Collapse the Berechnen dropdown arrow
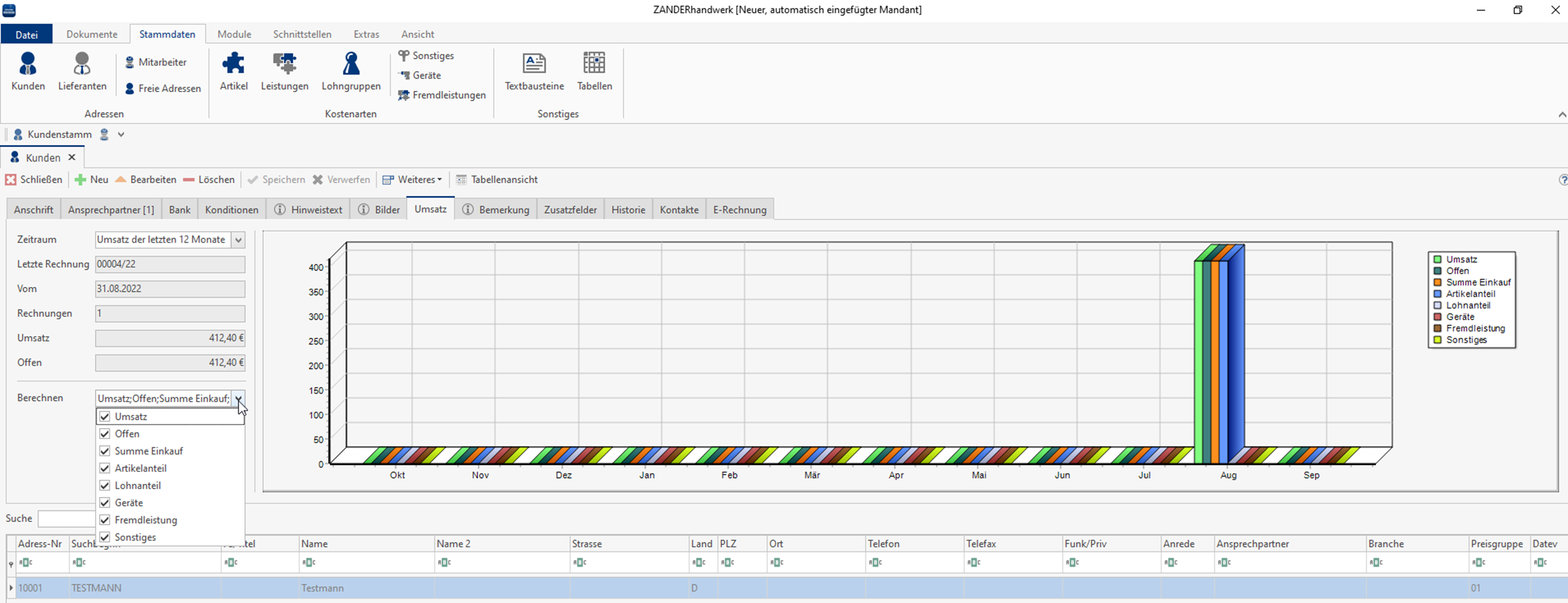1568x603 pixels. click(x=239, y=399)
